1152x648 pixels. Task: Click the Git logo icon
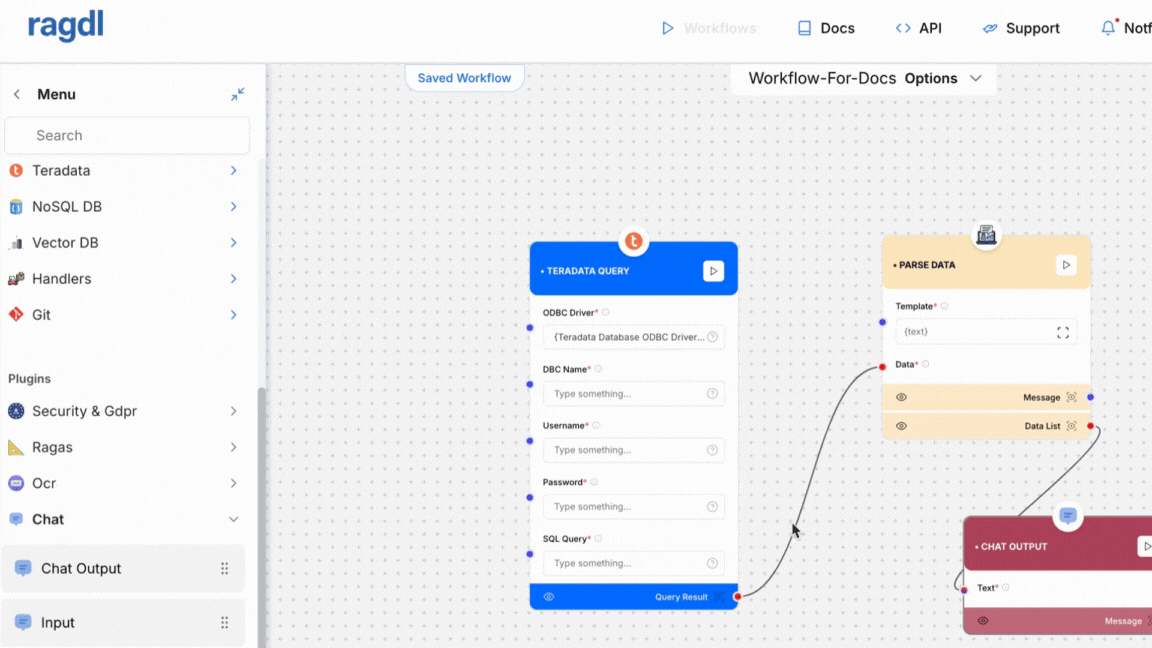16,314
